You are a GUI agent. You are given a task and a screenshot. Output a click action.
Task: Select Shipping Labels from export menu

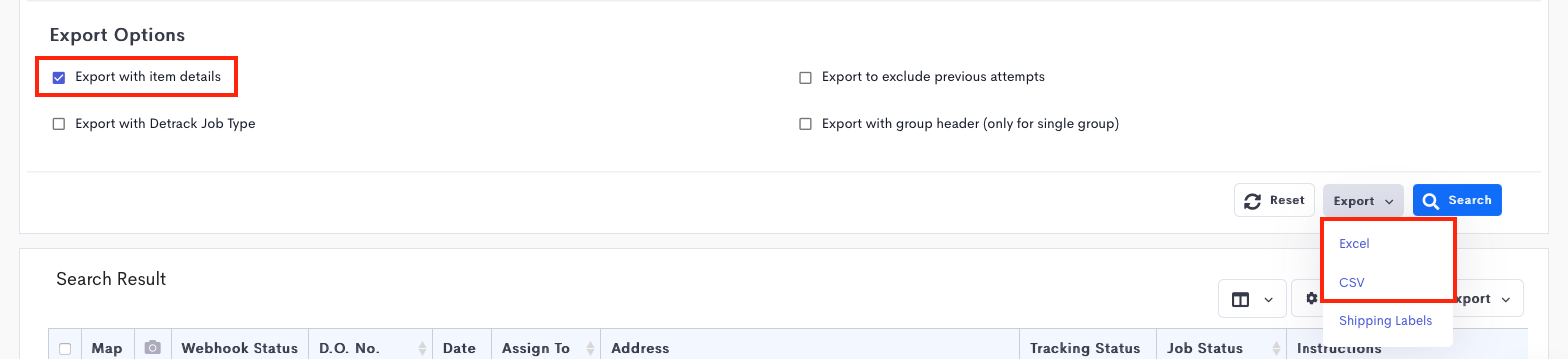click(1385, 321)
